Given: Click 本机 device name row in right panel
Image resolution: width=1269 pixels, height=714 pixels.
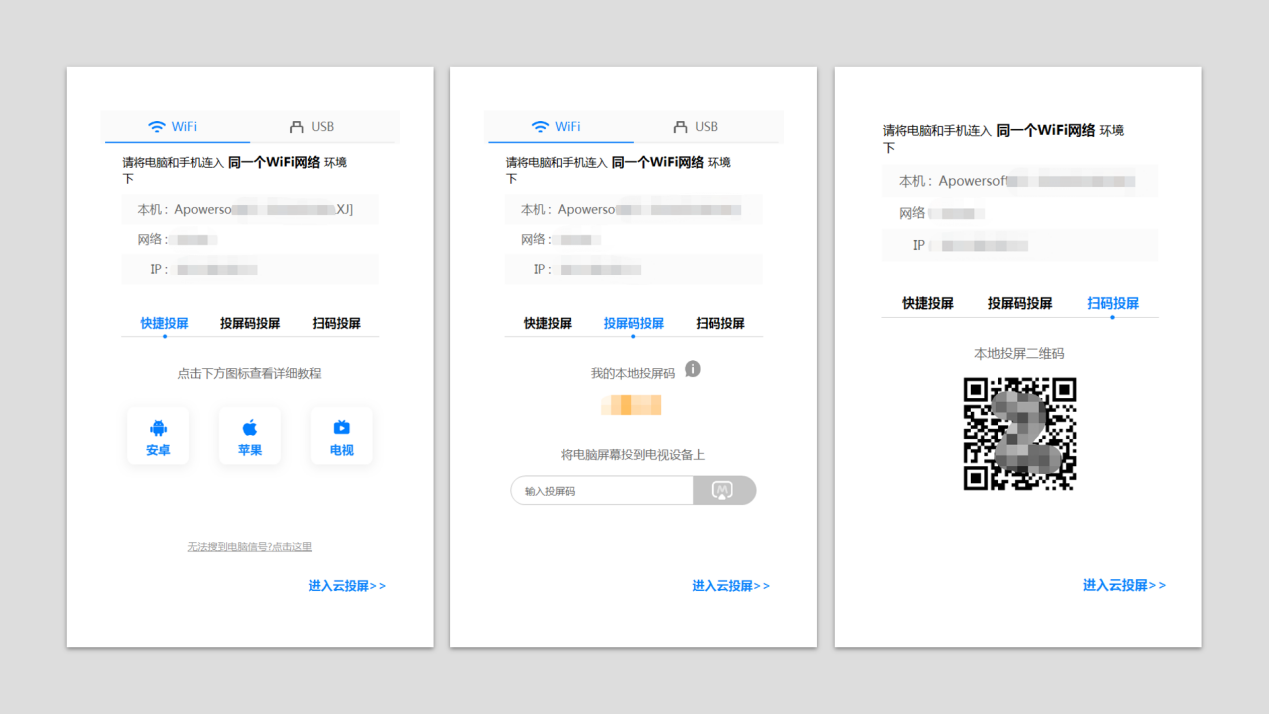Looking at the screenshot, I should [x=1020, y=181].
